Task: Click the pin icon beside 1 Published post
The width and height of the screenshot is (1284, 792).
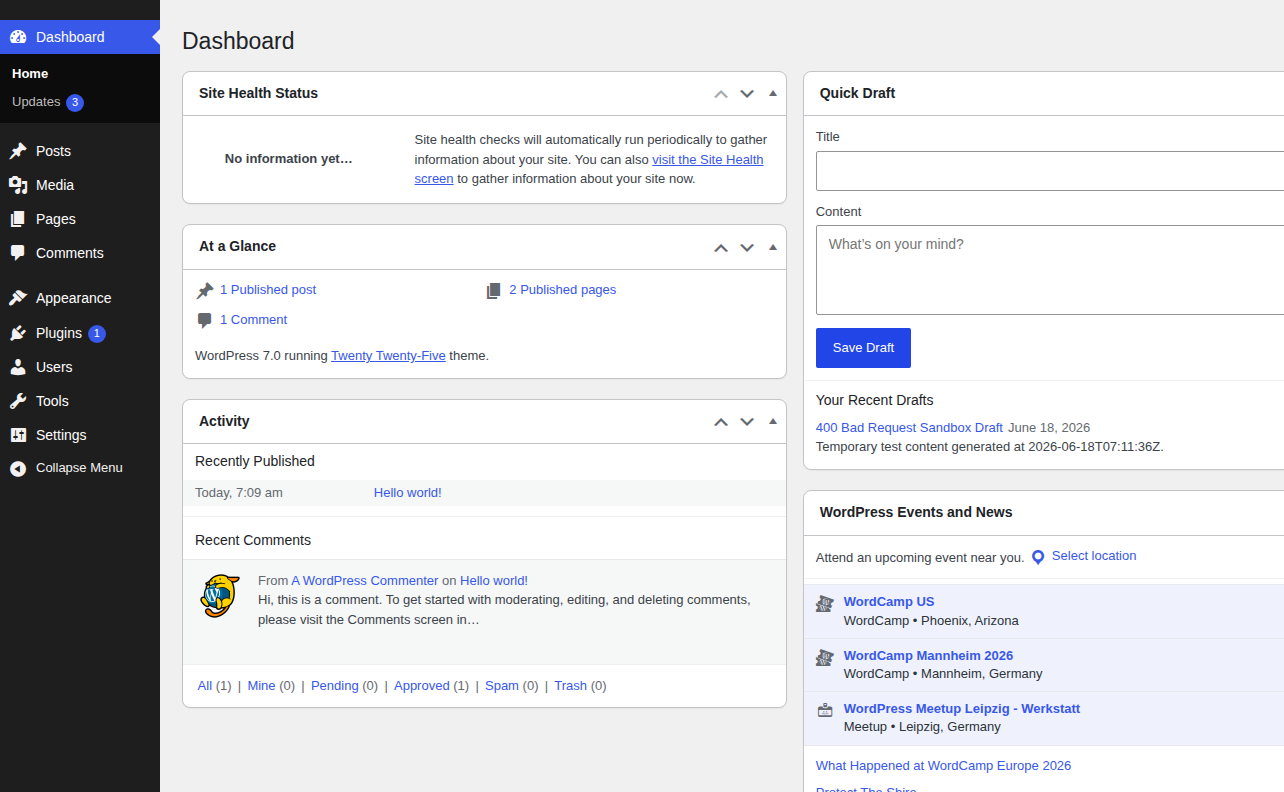Action: (x=205, y=290)
